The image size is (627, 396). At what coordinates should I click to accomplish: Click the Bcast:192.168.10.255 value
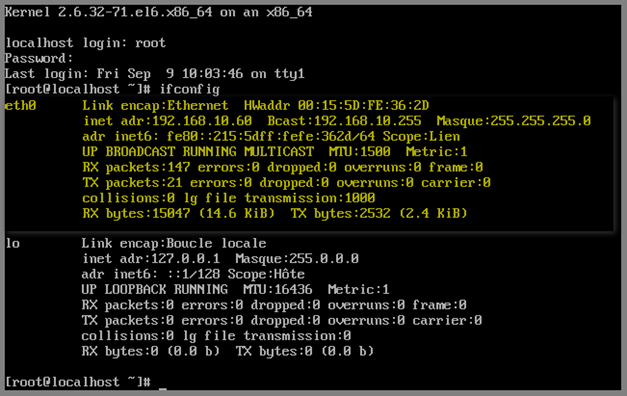(x=344, y=121)
